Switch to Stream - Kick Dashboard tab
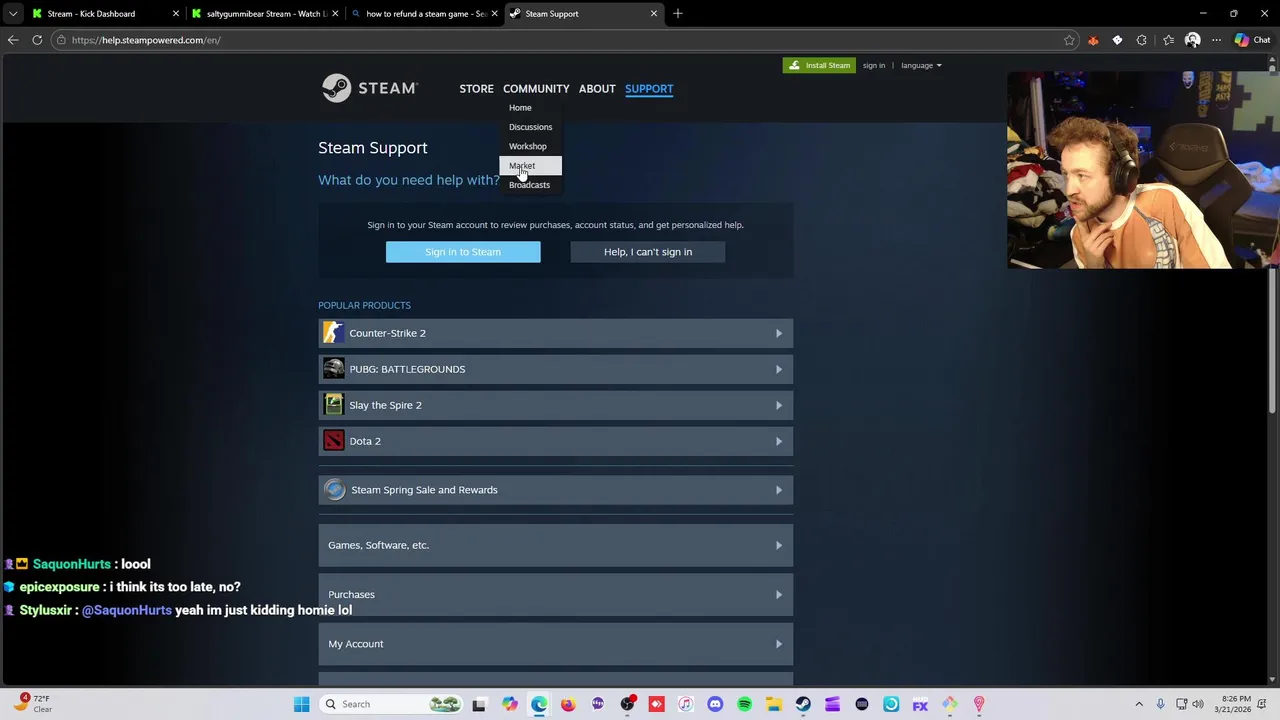The height and width of the screenshot is (720, 1280). click(105, 14)
